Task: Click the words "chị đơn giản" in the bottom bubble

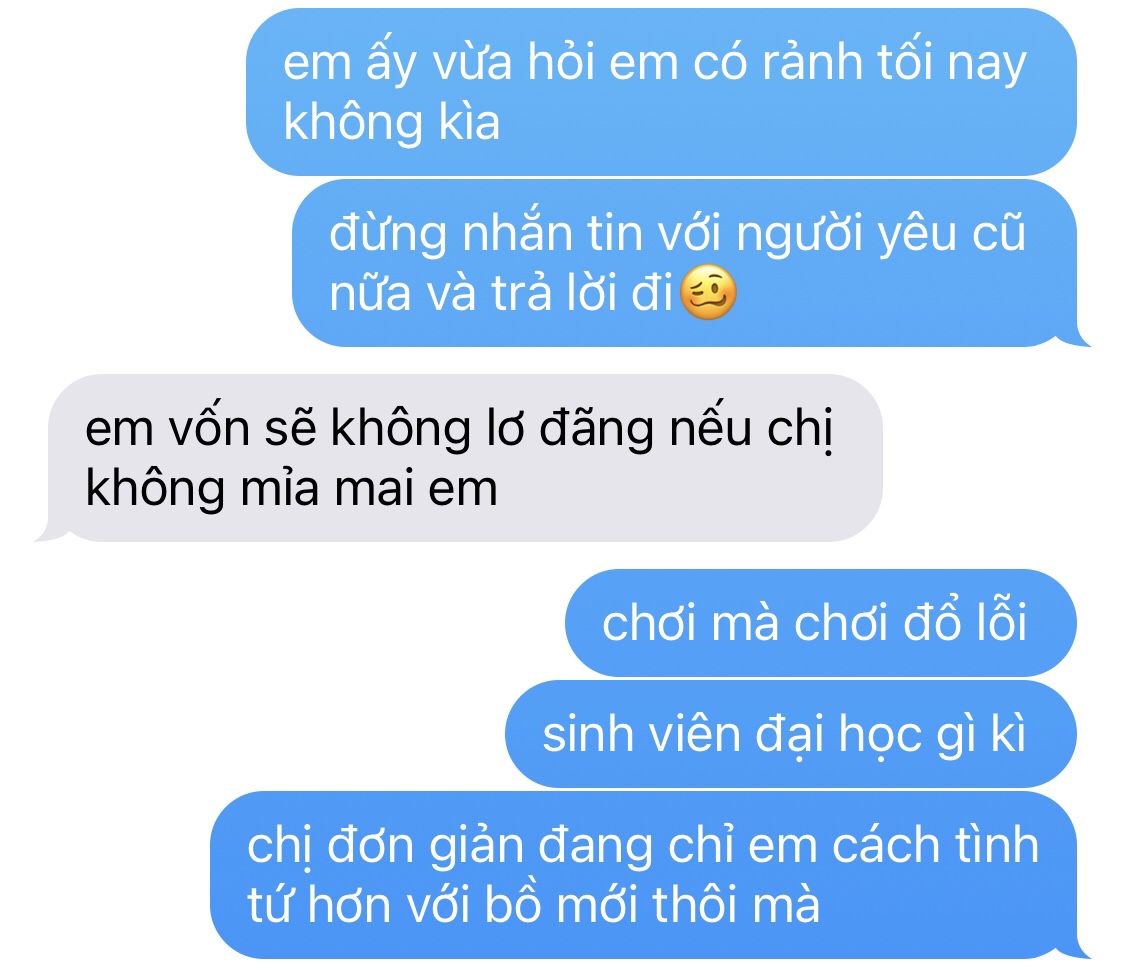Action: tap(385, 848)
